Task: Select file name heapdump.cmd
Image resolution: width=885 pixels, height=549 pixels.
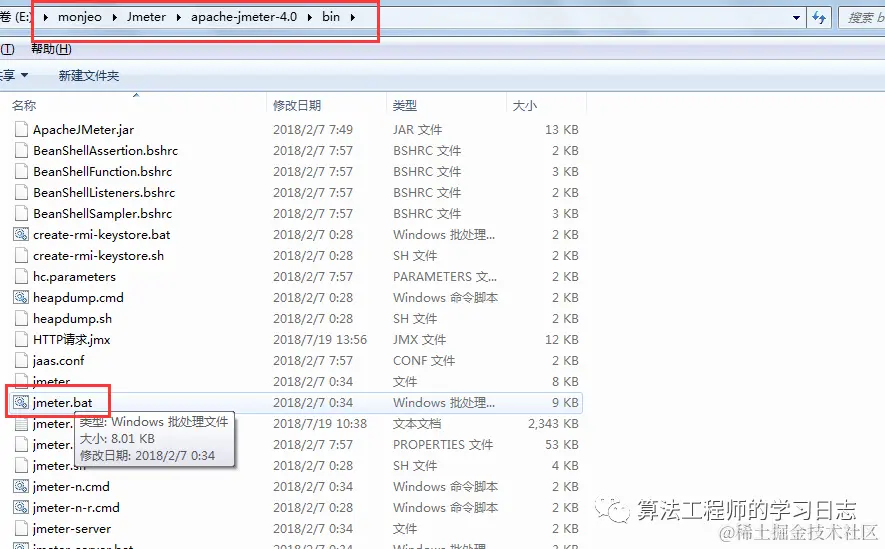Action: click(78, 297)
